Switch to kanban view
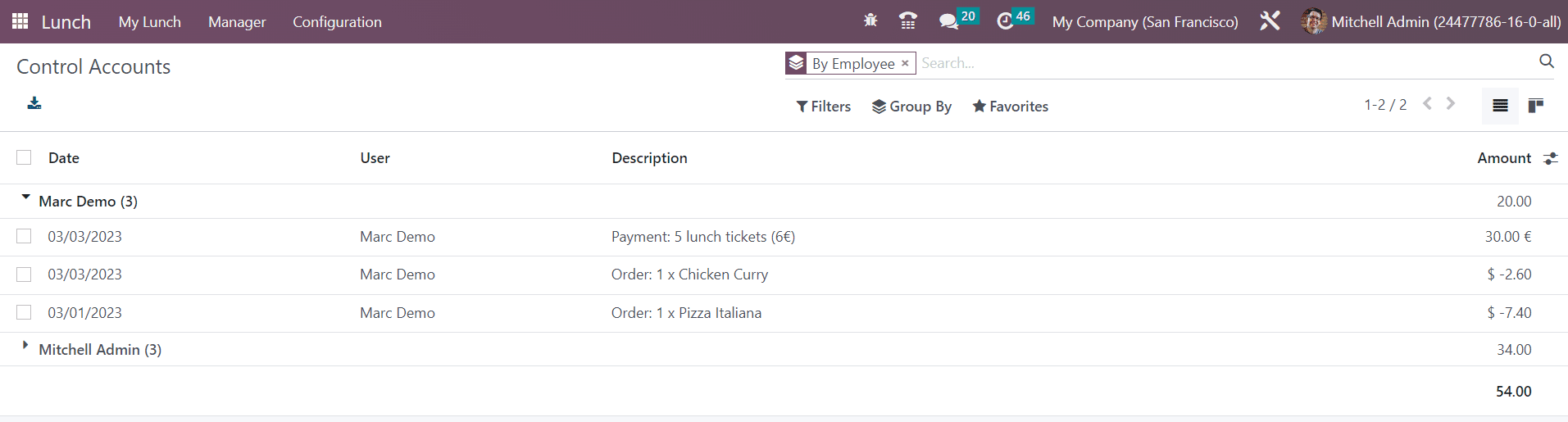This screenshot has height=422, width=1568. 1536,105
